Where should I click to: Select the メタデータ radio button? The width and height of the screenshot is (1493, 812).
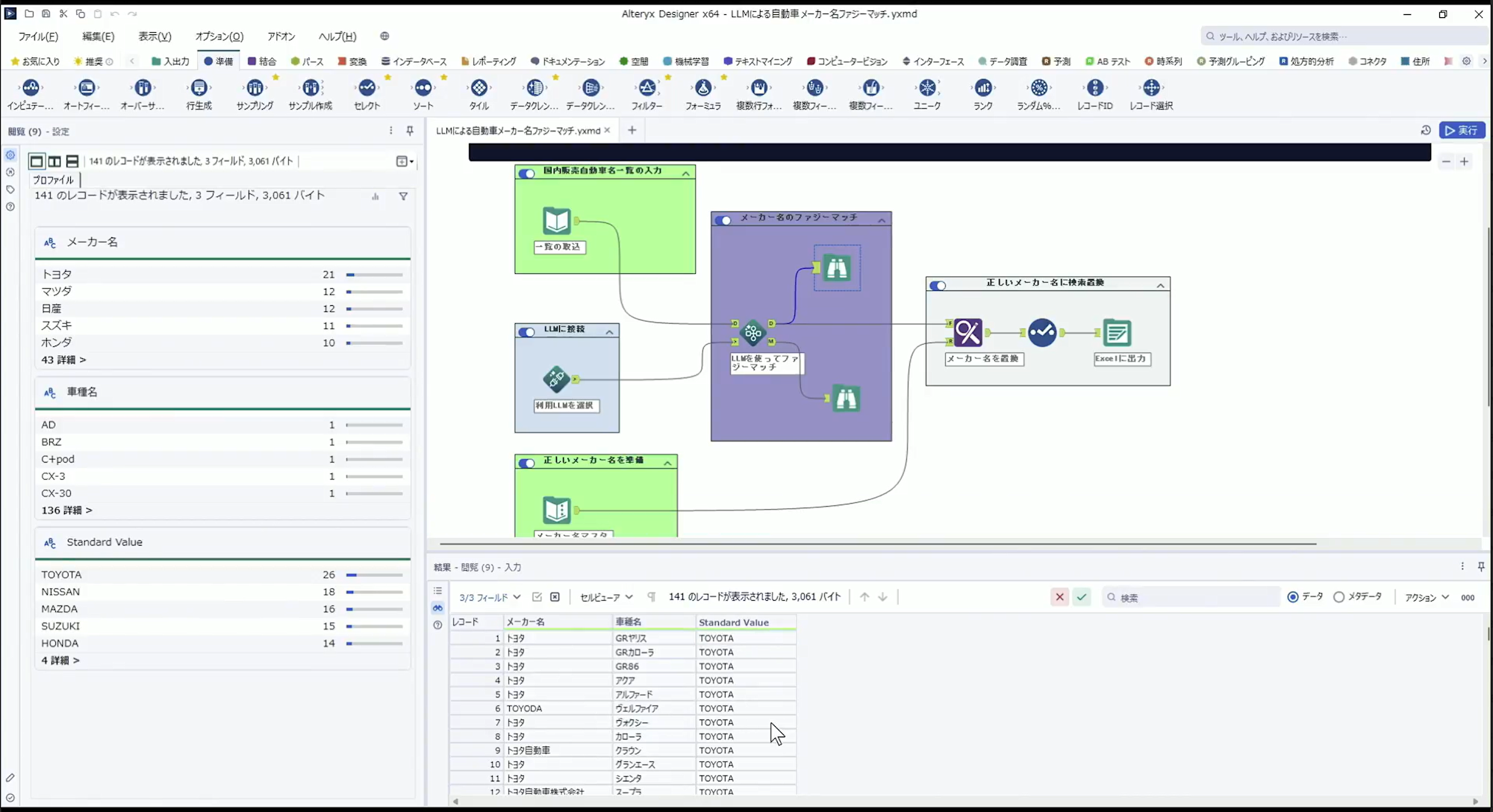[1339, 597]
